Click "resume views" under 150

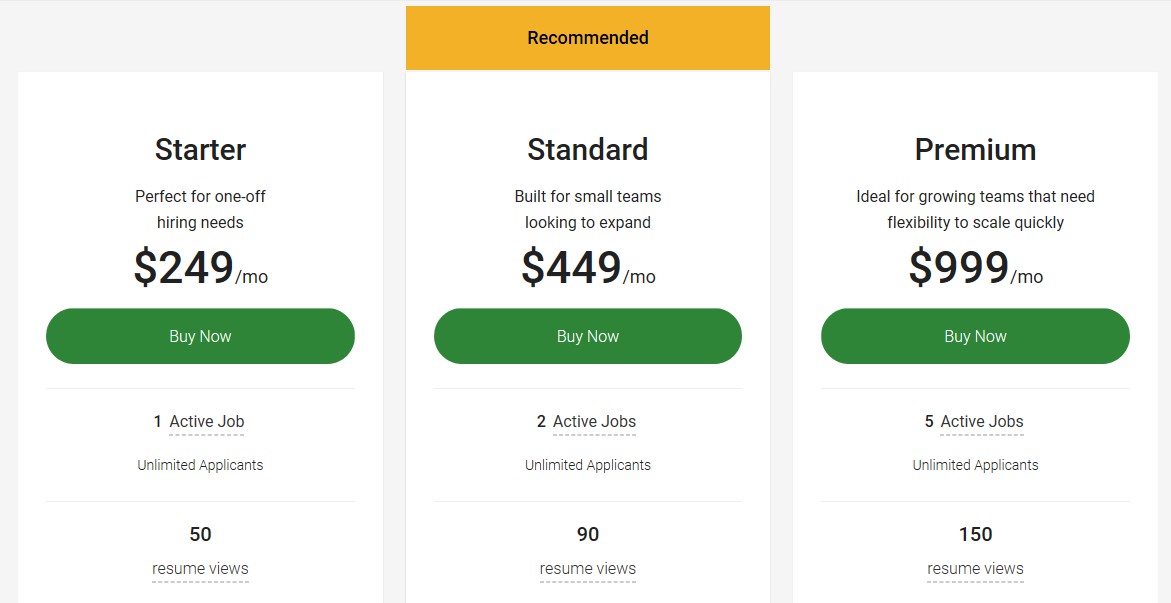click(x=975, y=569)
